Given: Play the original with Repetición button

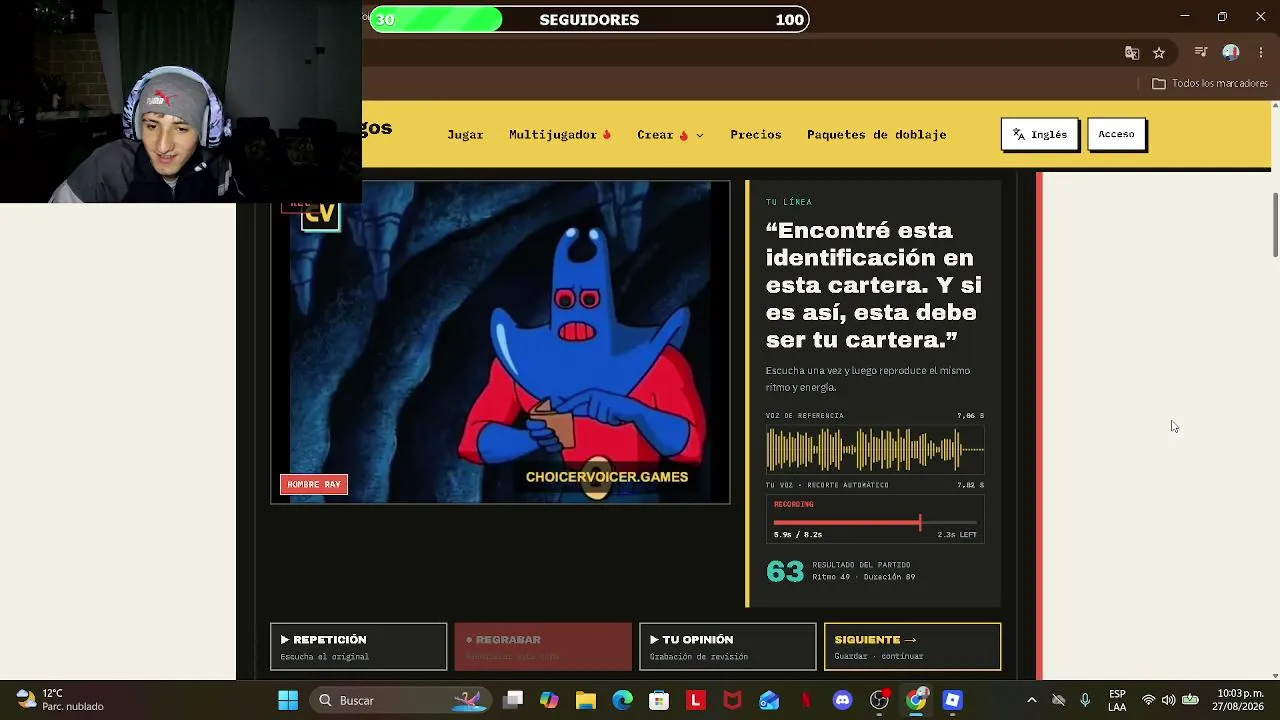Looking at the screenshot, I should pos(358,647).
